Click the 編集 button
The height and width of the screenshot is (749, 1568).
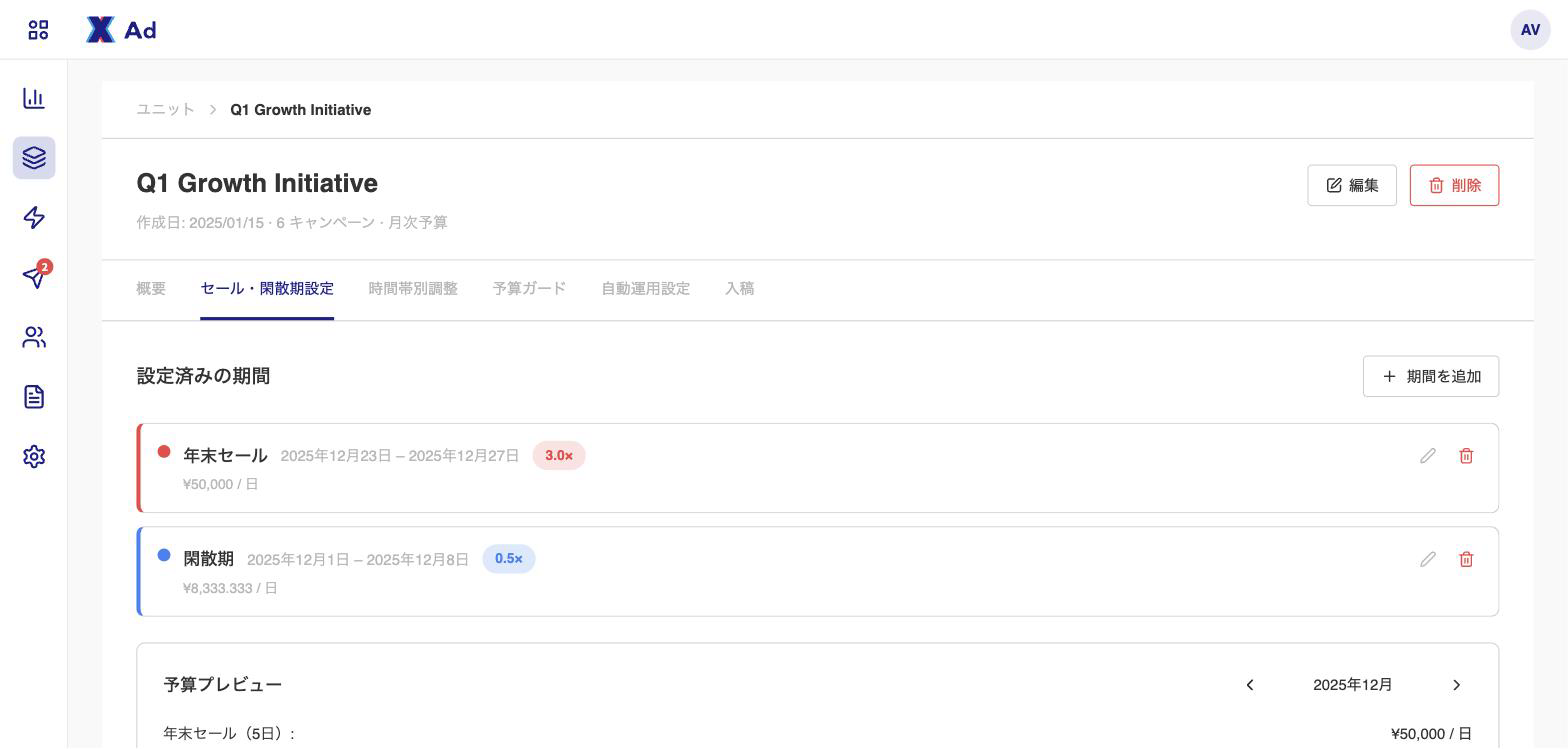pyautogui.click(x=1352, y=186)
